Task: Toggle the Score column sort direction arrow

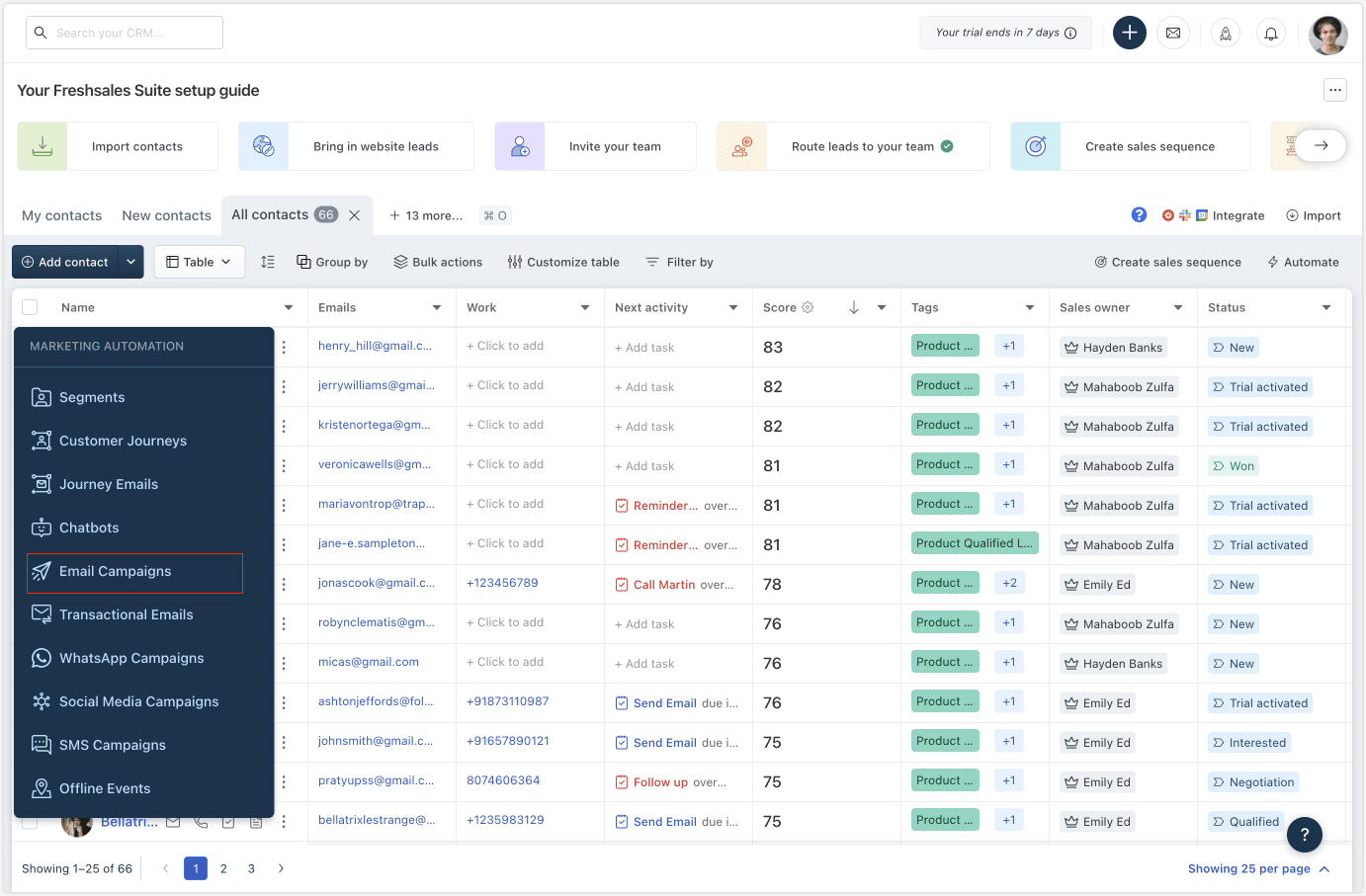Action: 856,307
